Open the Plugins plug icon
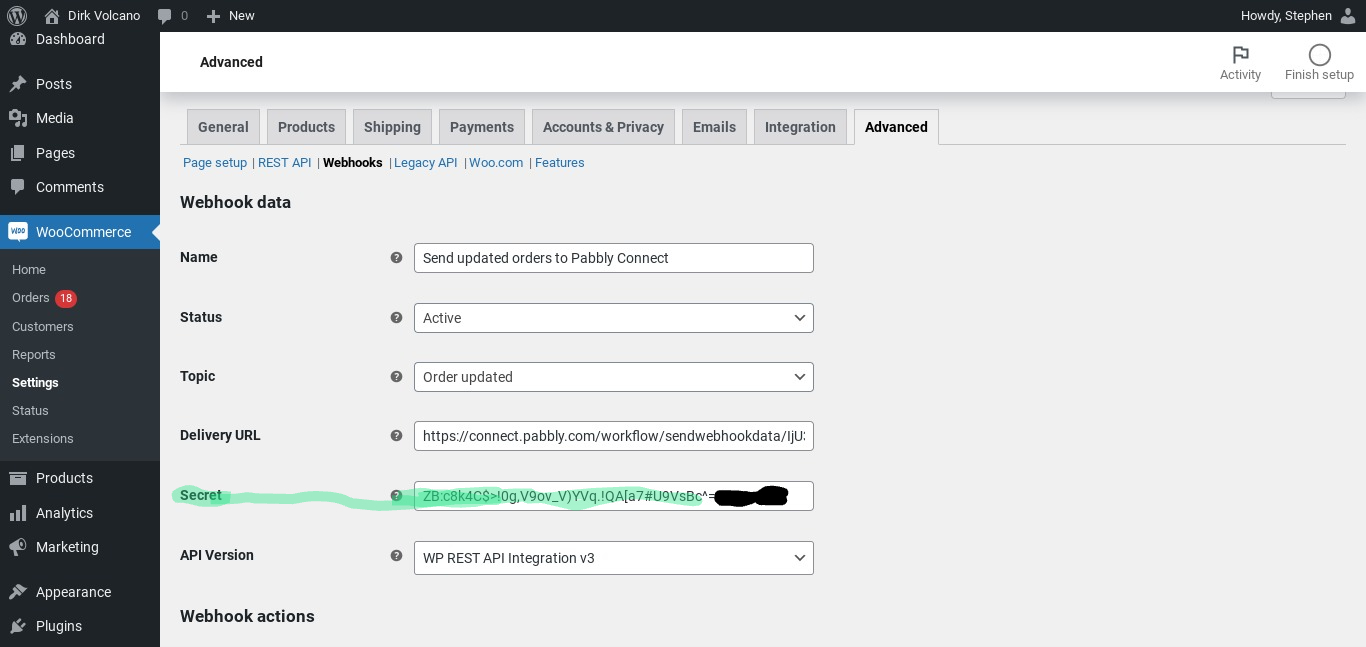 coord(18,626)
